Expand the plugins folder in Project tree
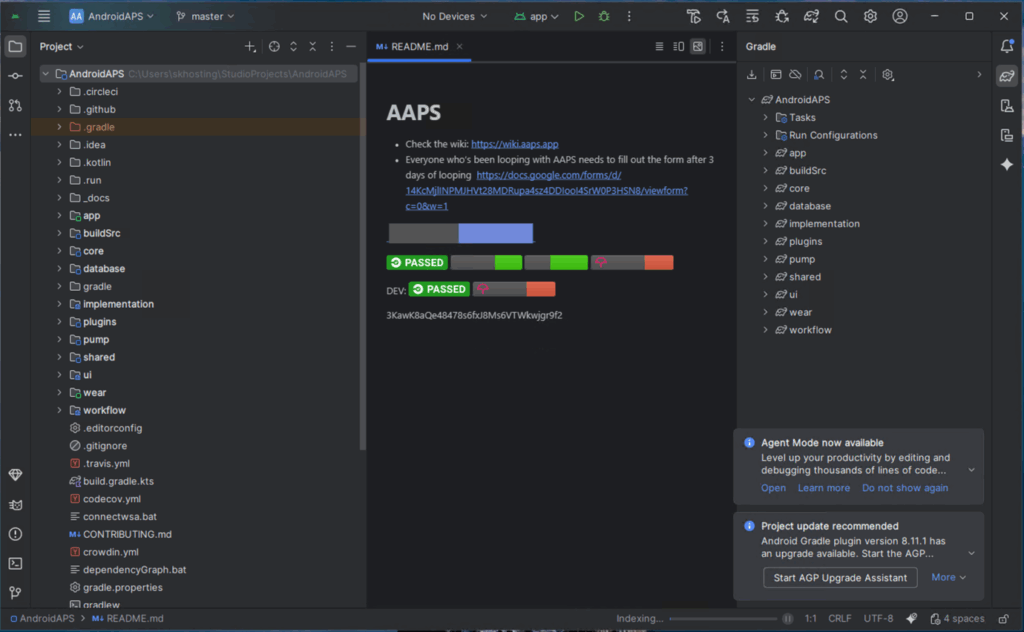1024x632 pixels. pos(60,322)
